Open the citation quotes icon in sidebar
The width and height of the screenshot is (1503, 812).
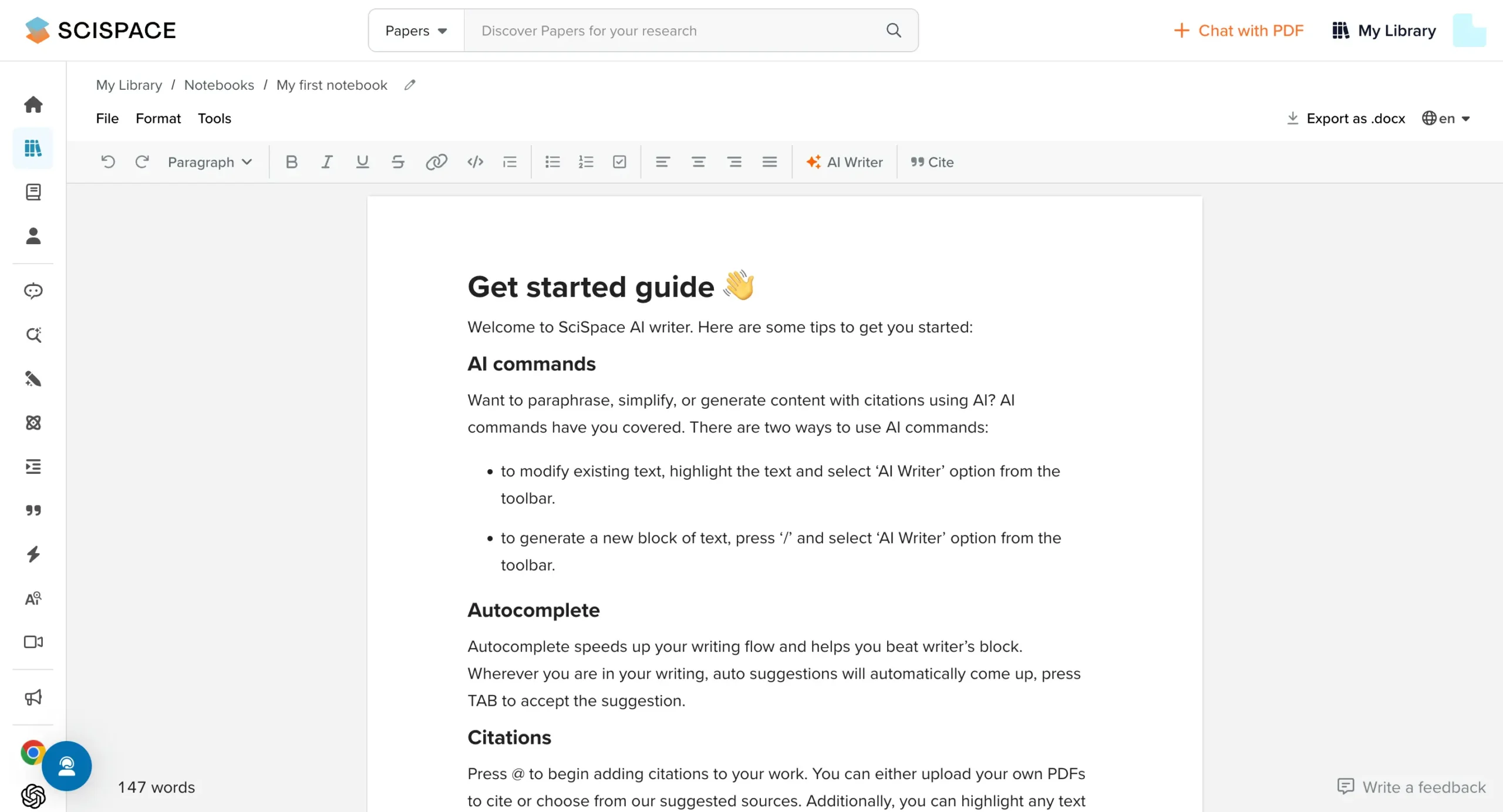(33, 510)
